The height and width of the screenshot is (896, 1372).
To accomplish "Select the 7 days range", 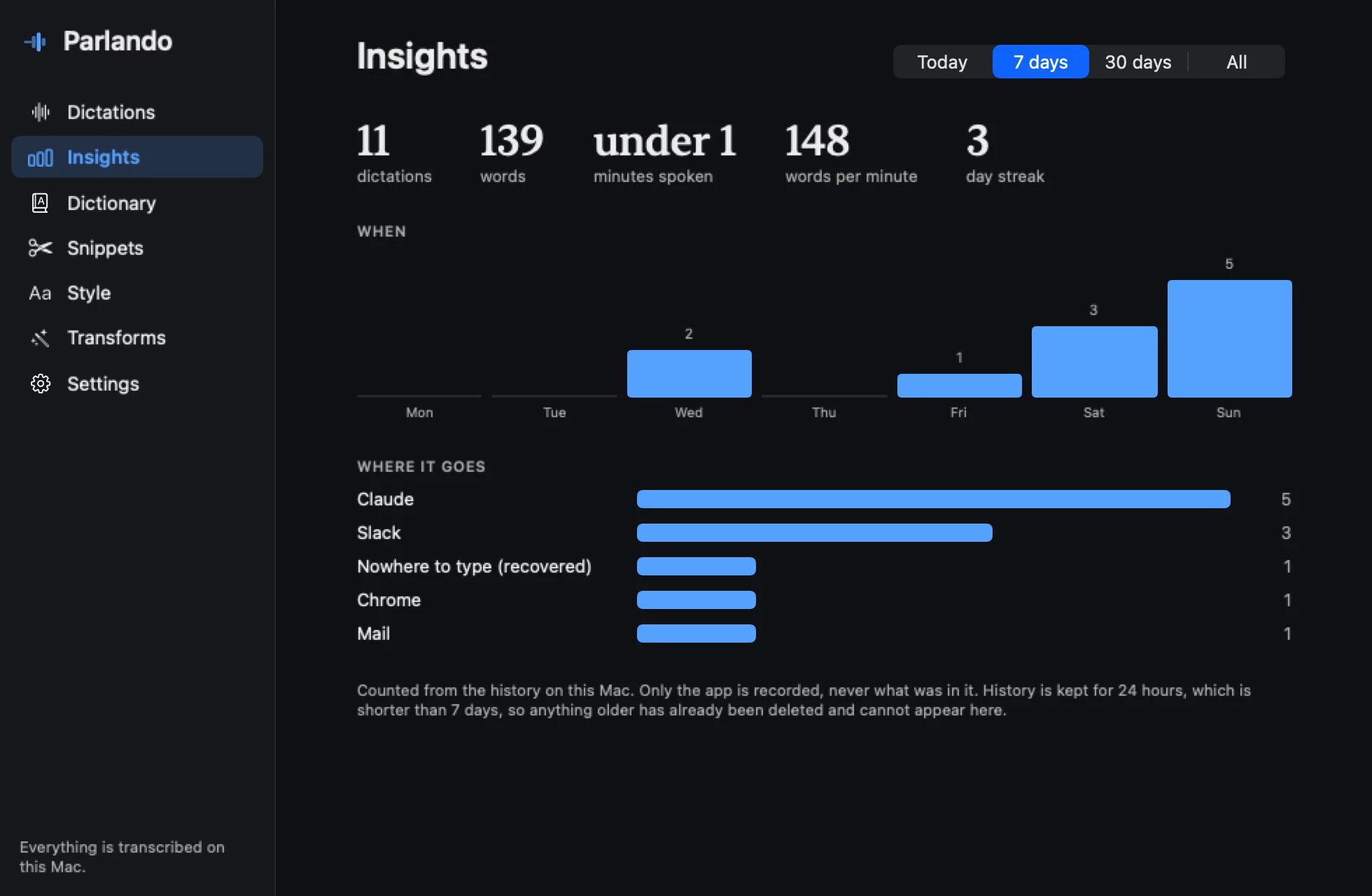I will point(1040,62).
